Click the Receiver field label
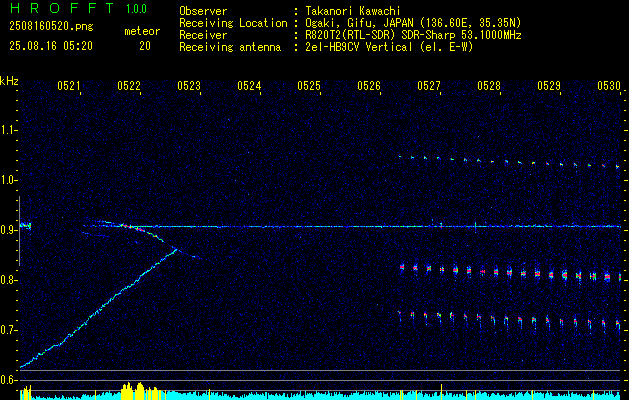This screenshot has width=629, height=400. 203,35
